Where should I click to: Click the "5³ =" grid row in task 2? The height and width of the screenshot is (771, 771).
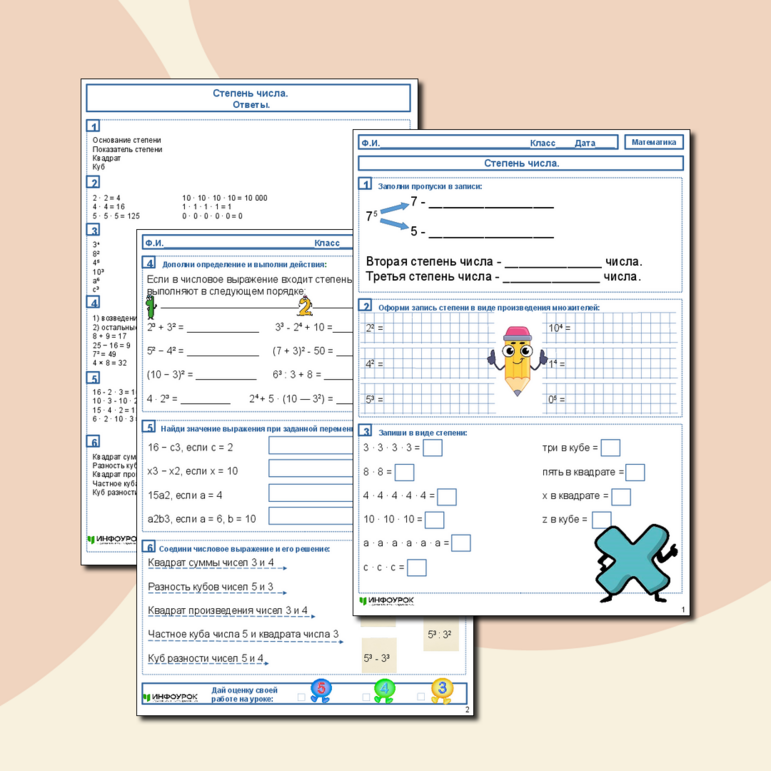(428, 399)
